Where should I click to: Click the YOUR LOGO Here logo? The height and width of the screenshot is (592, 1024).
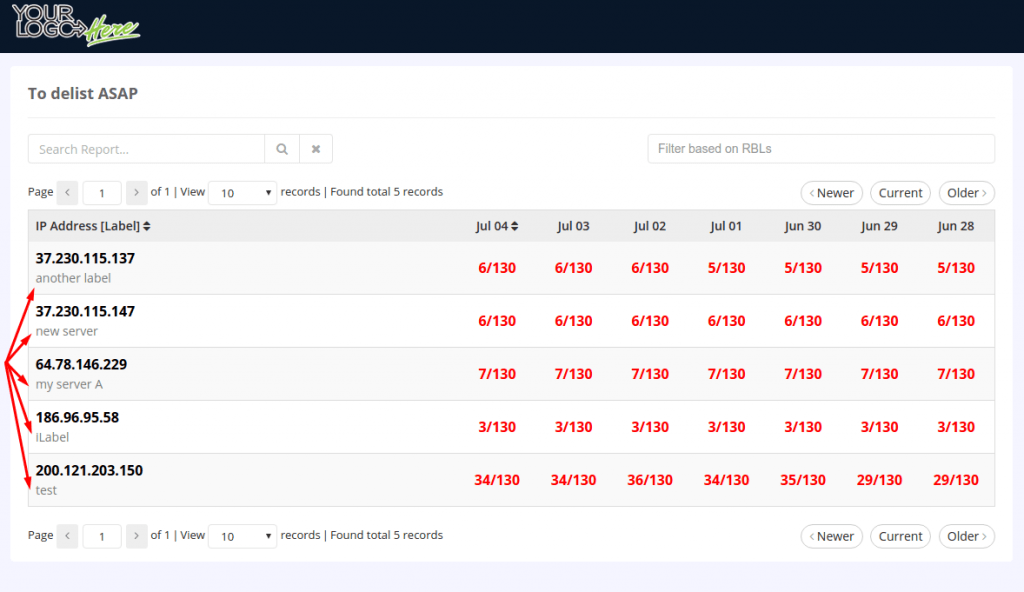77,26
